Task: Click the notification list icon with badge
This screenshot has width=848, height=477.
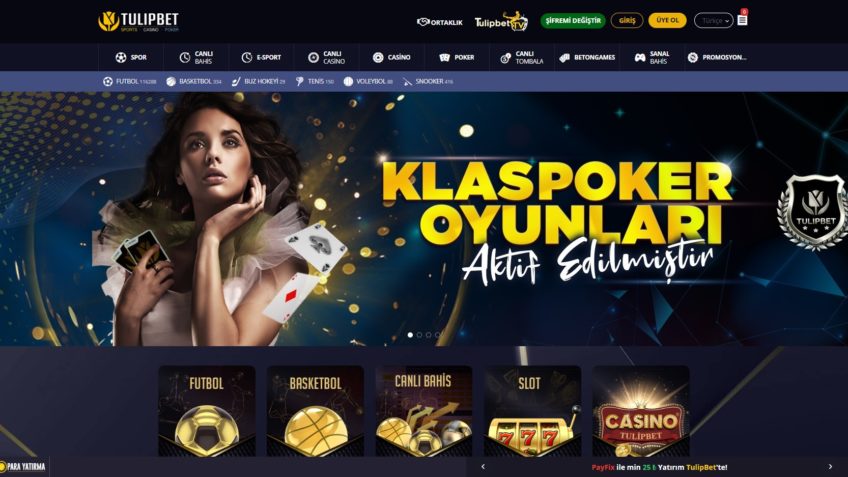Action: tap(742, 20)
